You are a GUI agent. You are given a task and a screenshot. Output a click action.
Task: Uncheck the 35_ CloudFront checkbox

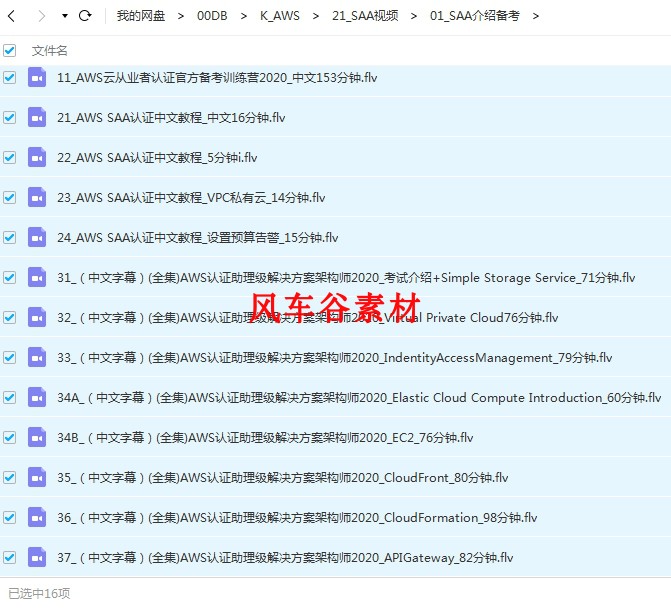coord(9,478)
